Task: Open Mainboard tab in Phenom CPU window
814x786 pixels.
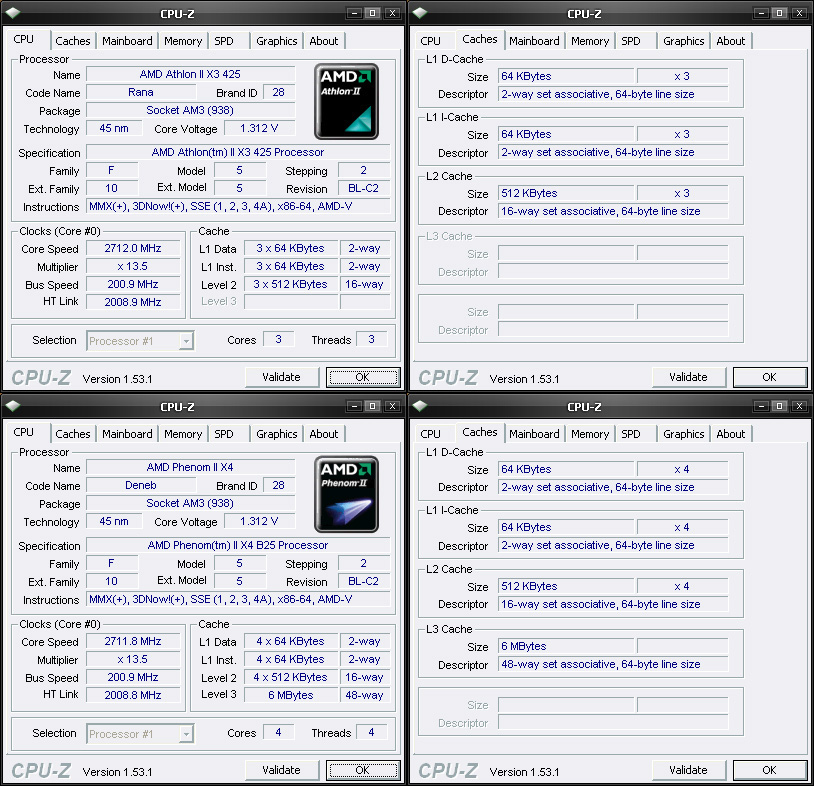Action: pos(127,434)
